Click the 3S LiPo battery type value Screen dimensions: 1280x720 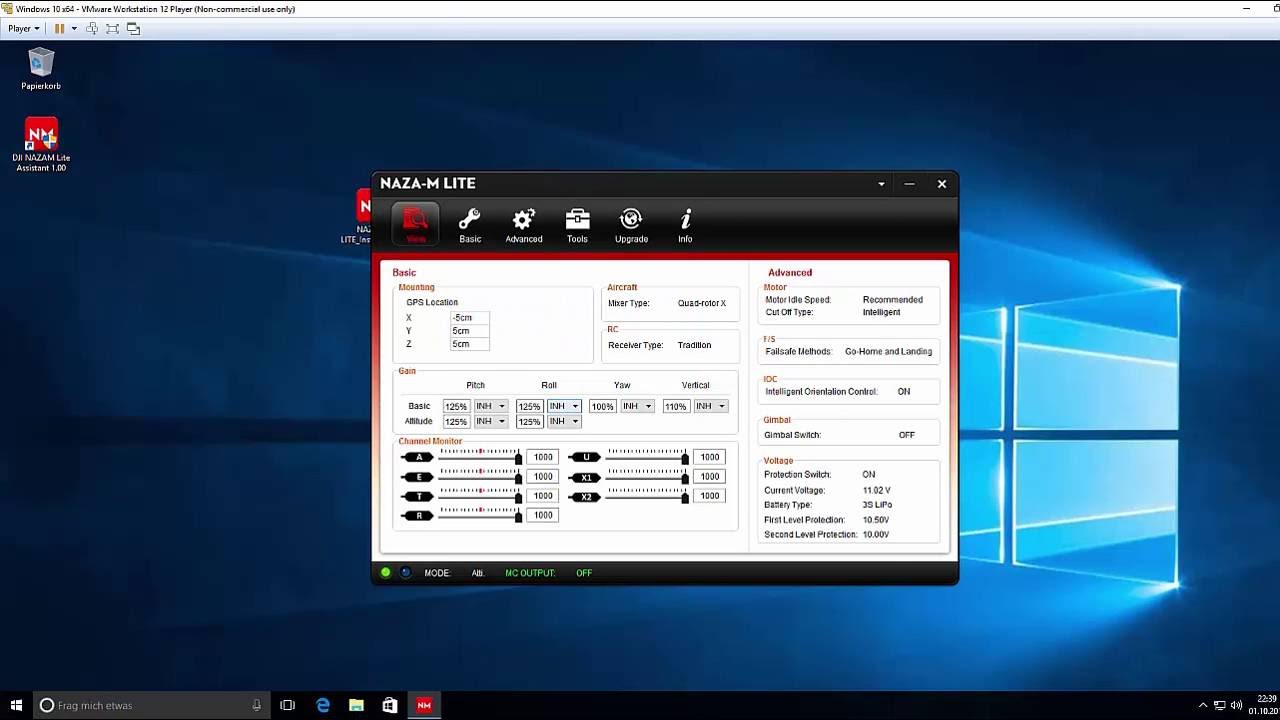(x=877, y=505)
